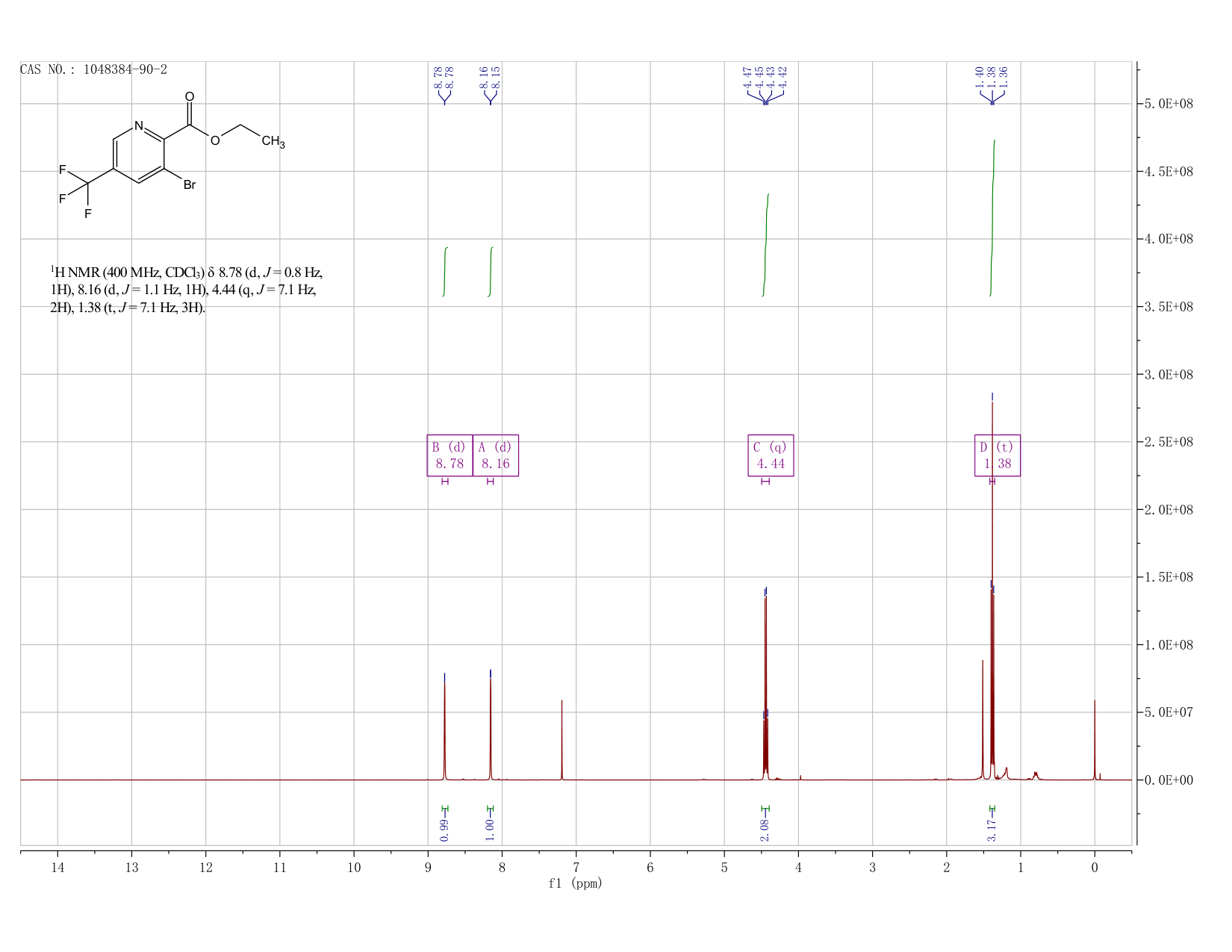
Task: Click the solvent peak near 7.2 ppm
Action: coord(561,739)
